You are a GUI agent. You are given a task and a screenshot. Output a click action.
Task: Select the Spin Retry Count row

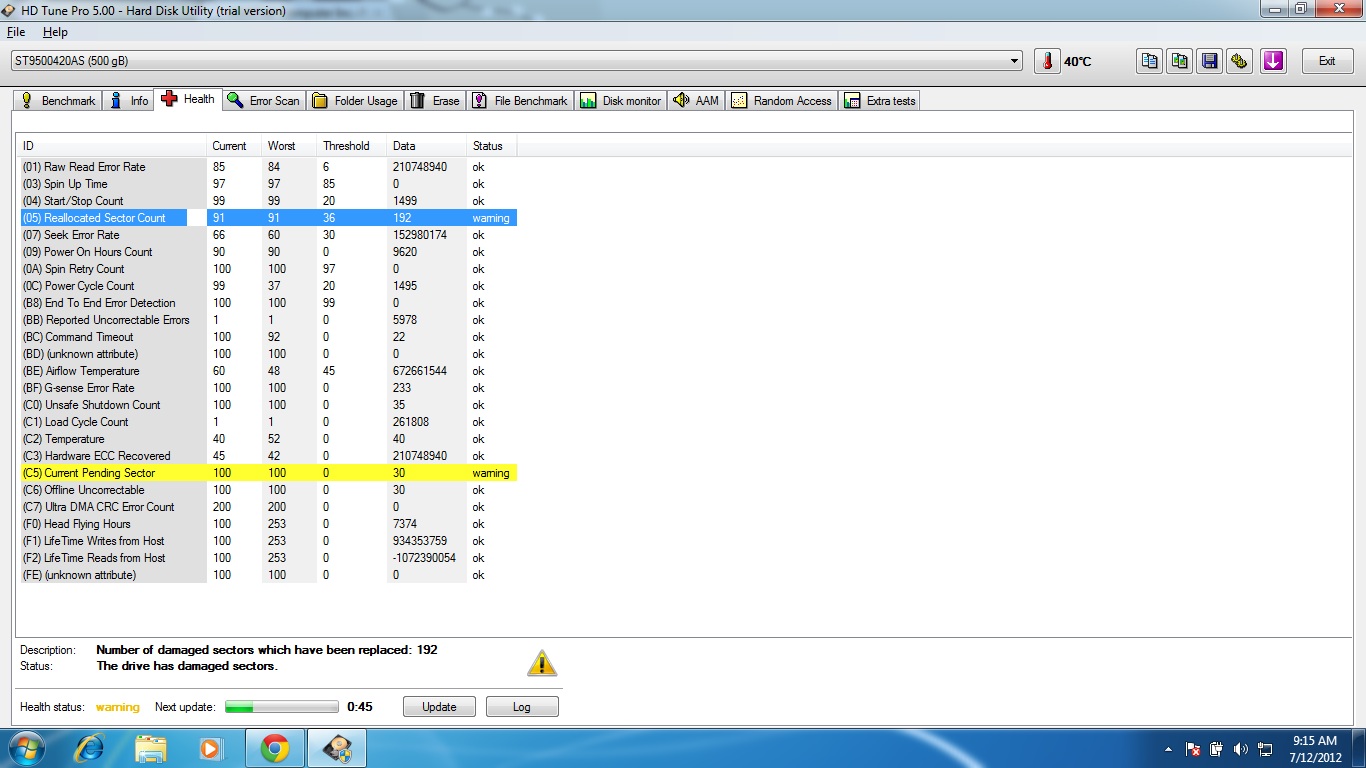tap(267, 269)
